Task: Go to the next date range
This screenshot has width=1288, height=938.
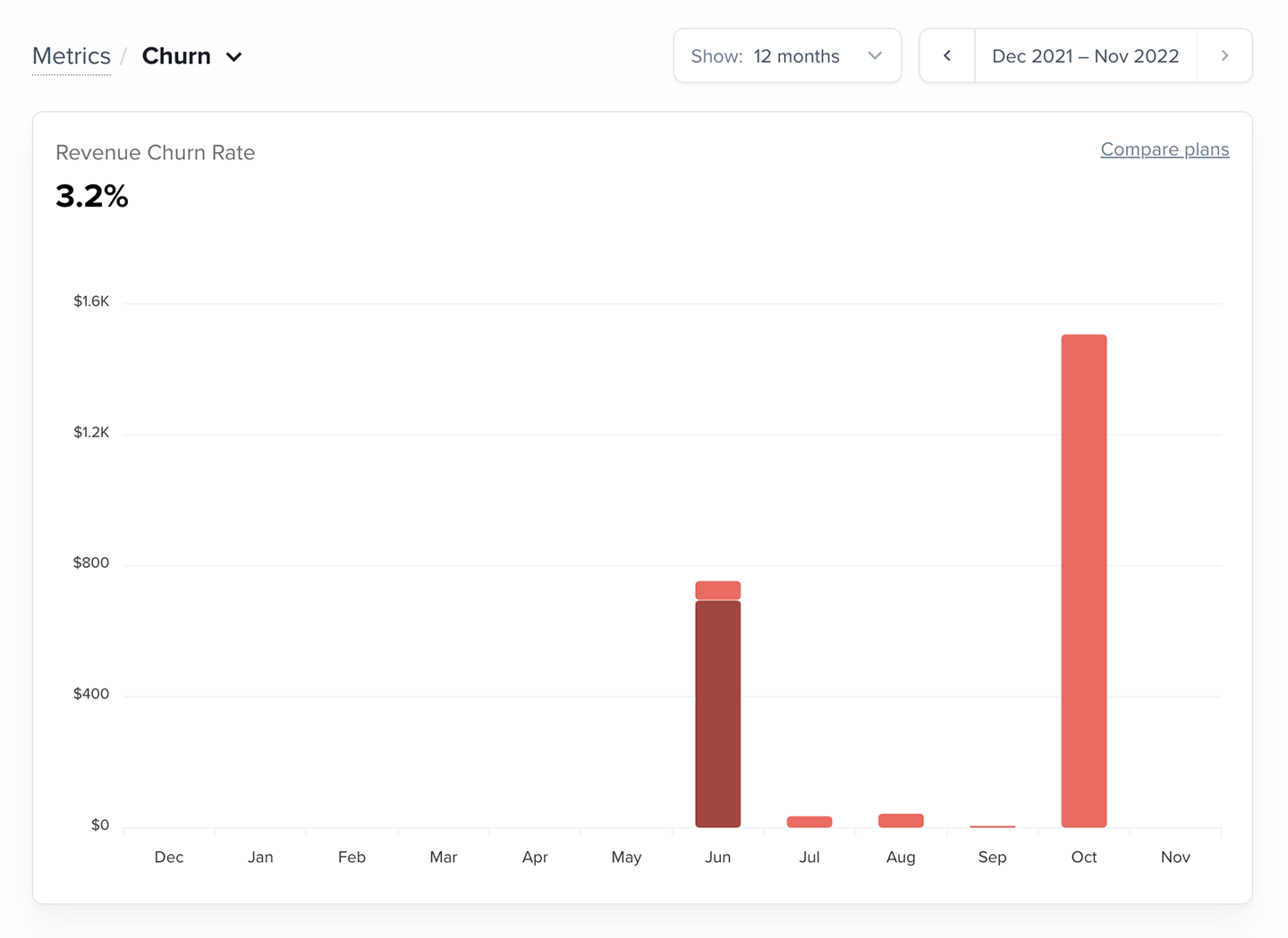Action: [1224, 55]
